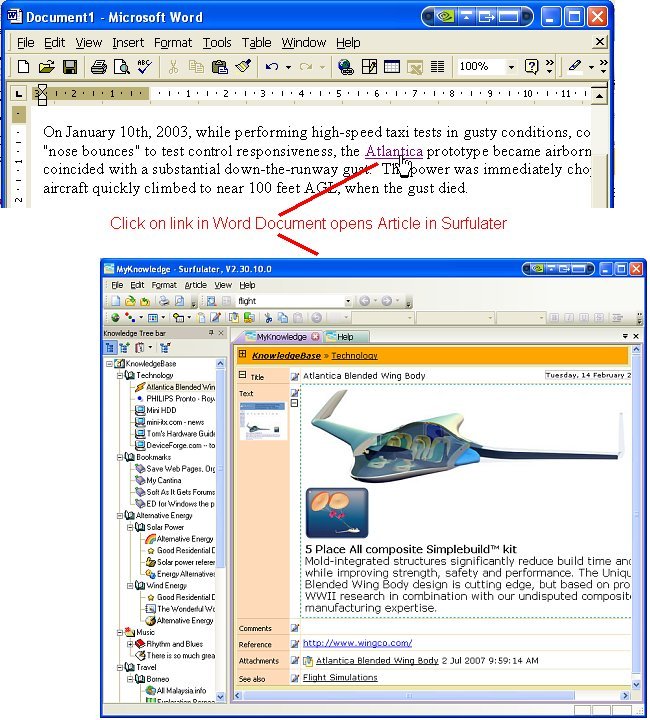
Task: Click in the flight search input field
Action: point(290,301)
